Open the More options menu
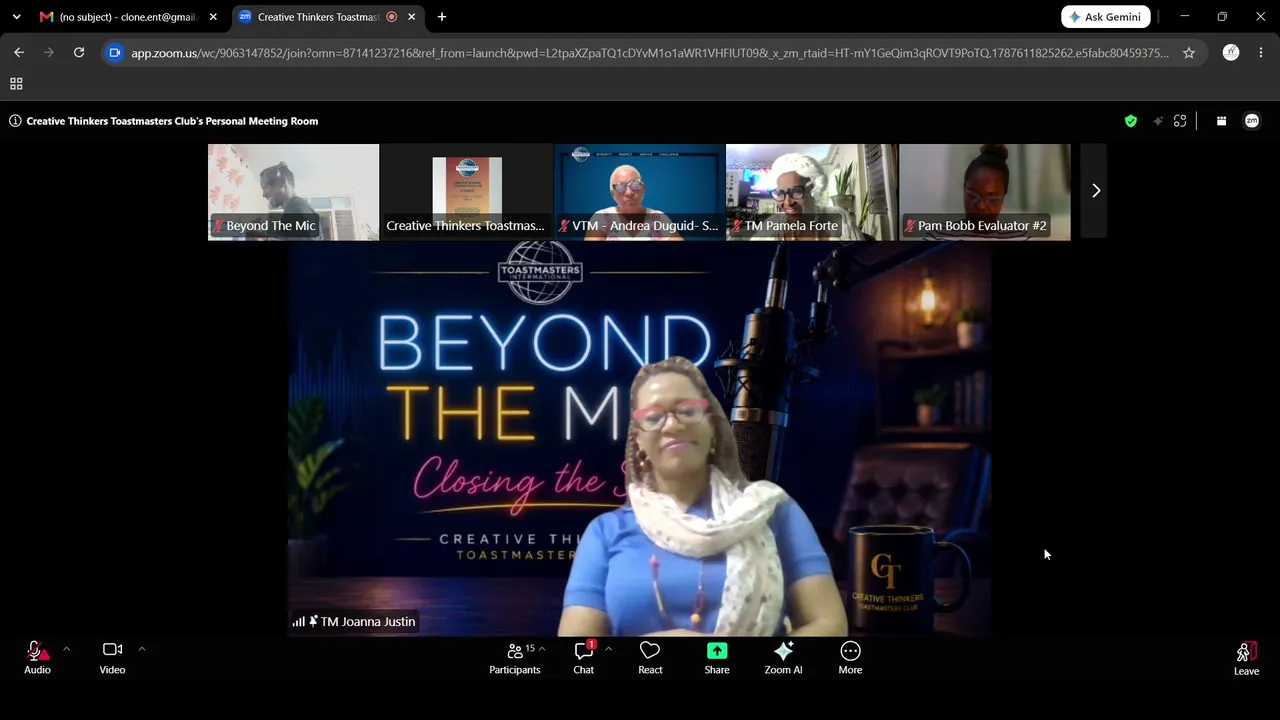This screenshot has height=720, width=1280. [850, 658]
